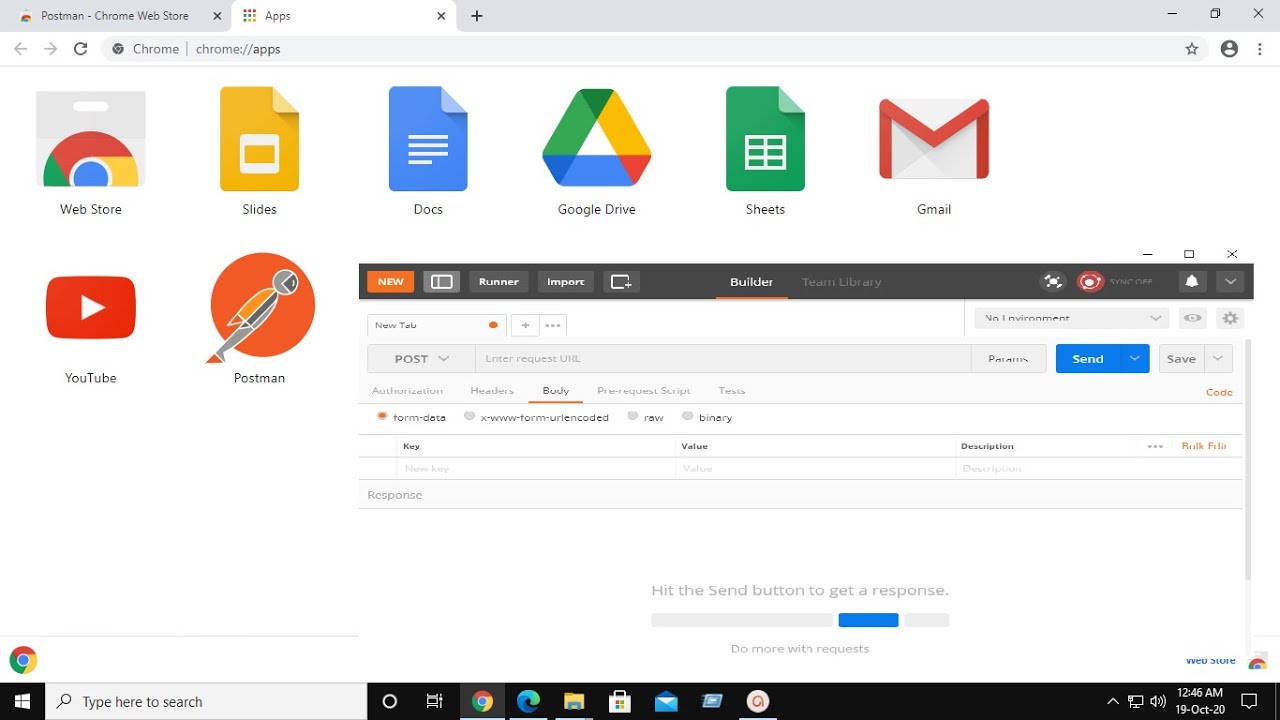
Task: Launch the Slides app
Action: 259,140
